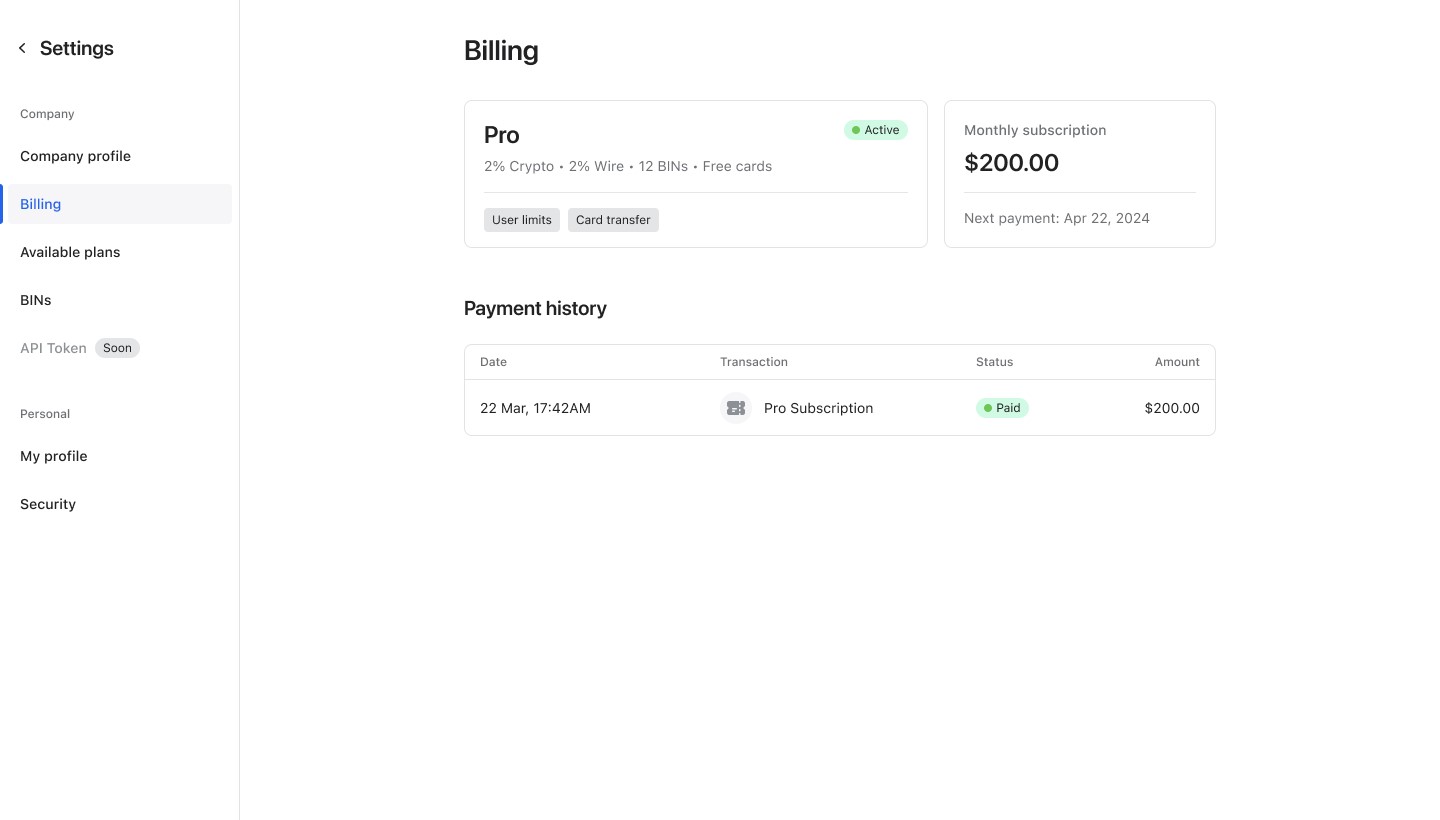Image resolution: width=1440 pixels, height=820 pixels.
Task: Click the Paid status badge
Action: (1002, 408)
